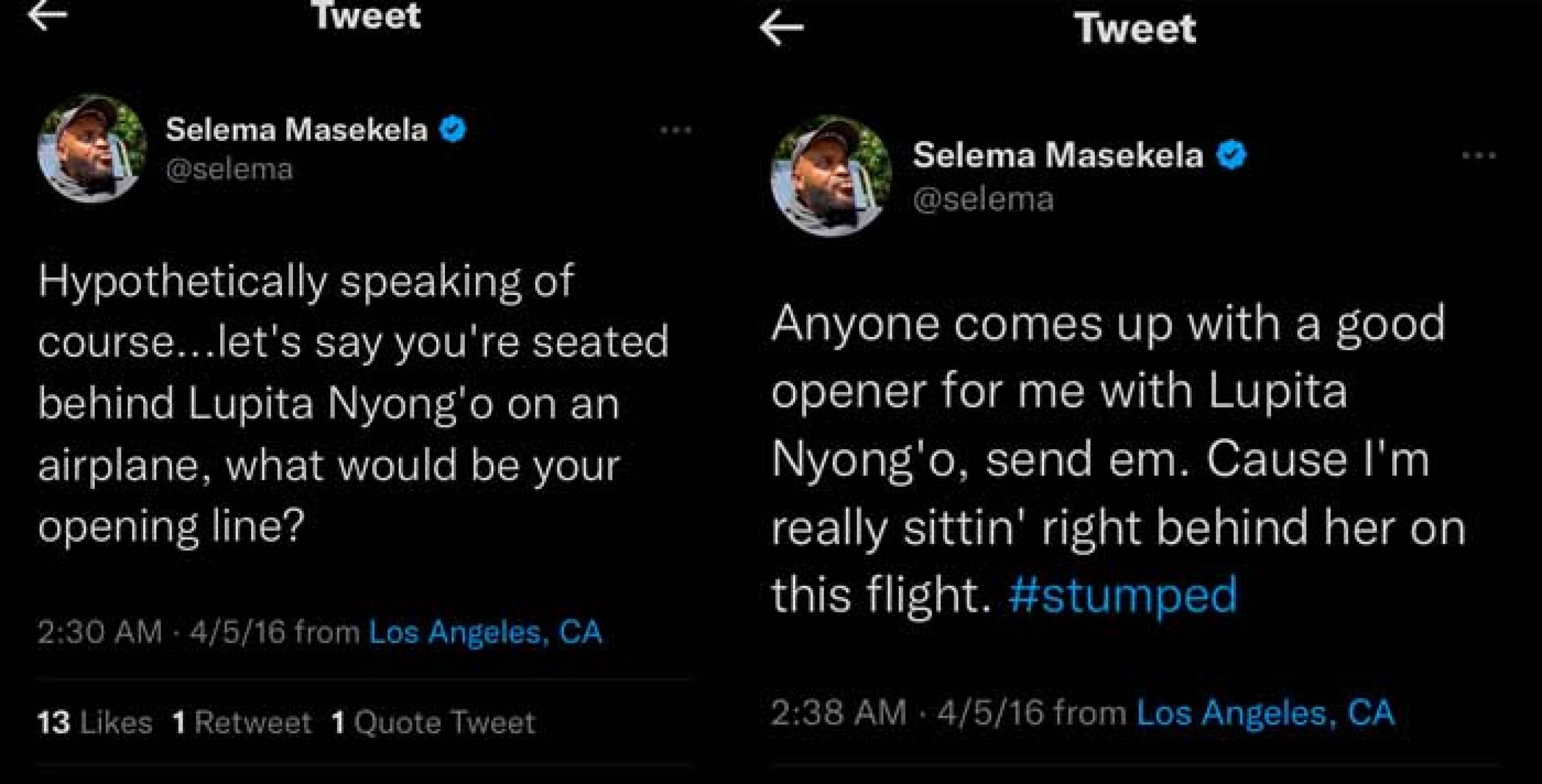
Task: Open avatar on the #stumped tweet
Action: pos(831,175)
